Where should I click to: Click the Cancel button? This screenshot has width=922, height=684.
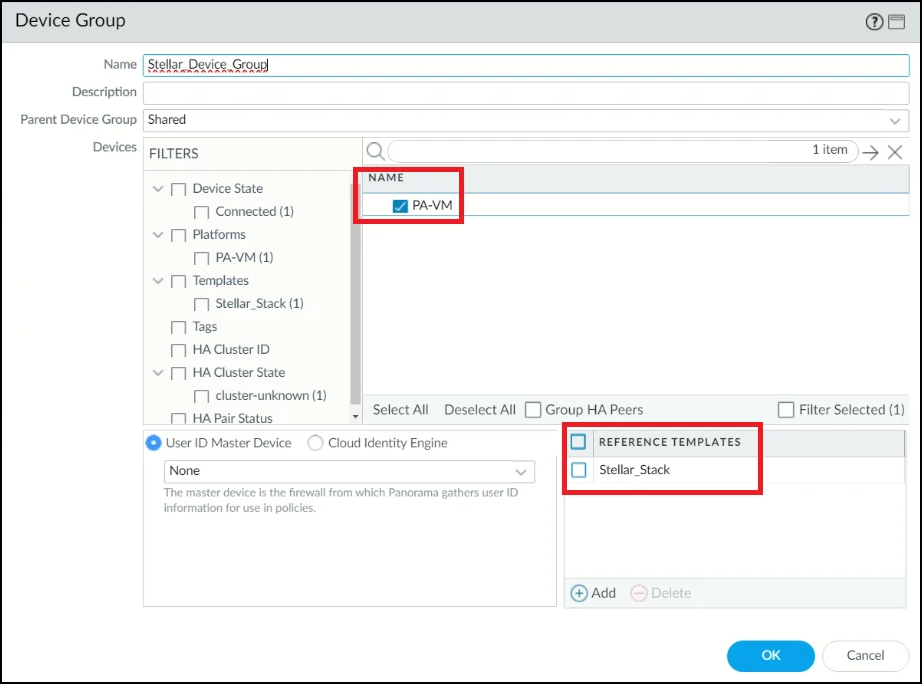(865, 656)
